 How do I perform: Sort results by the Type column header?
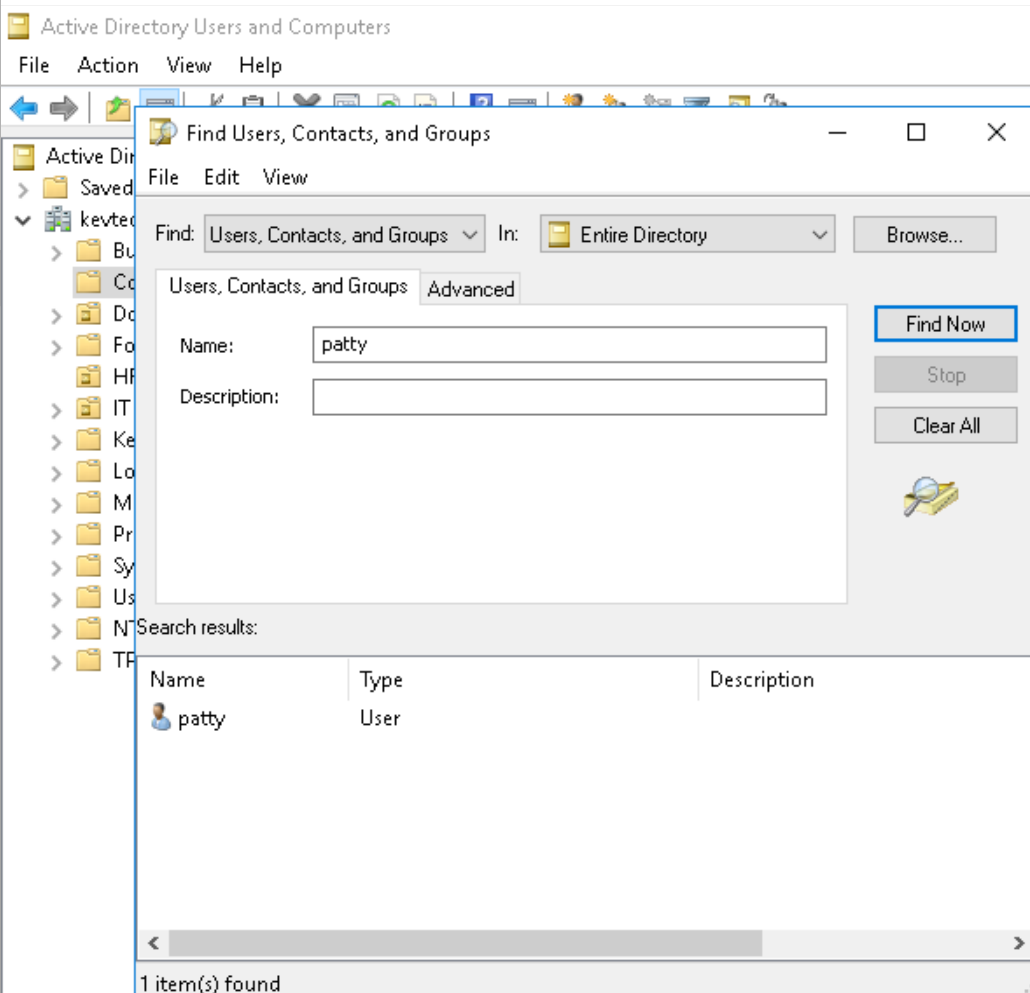click(x=523, y=680)
